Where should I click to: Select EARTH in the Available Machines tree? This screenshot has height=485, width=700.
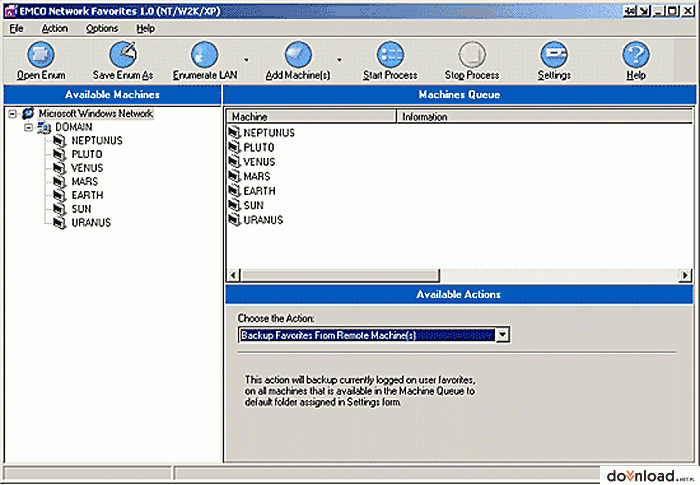point(88,196)
